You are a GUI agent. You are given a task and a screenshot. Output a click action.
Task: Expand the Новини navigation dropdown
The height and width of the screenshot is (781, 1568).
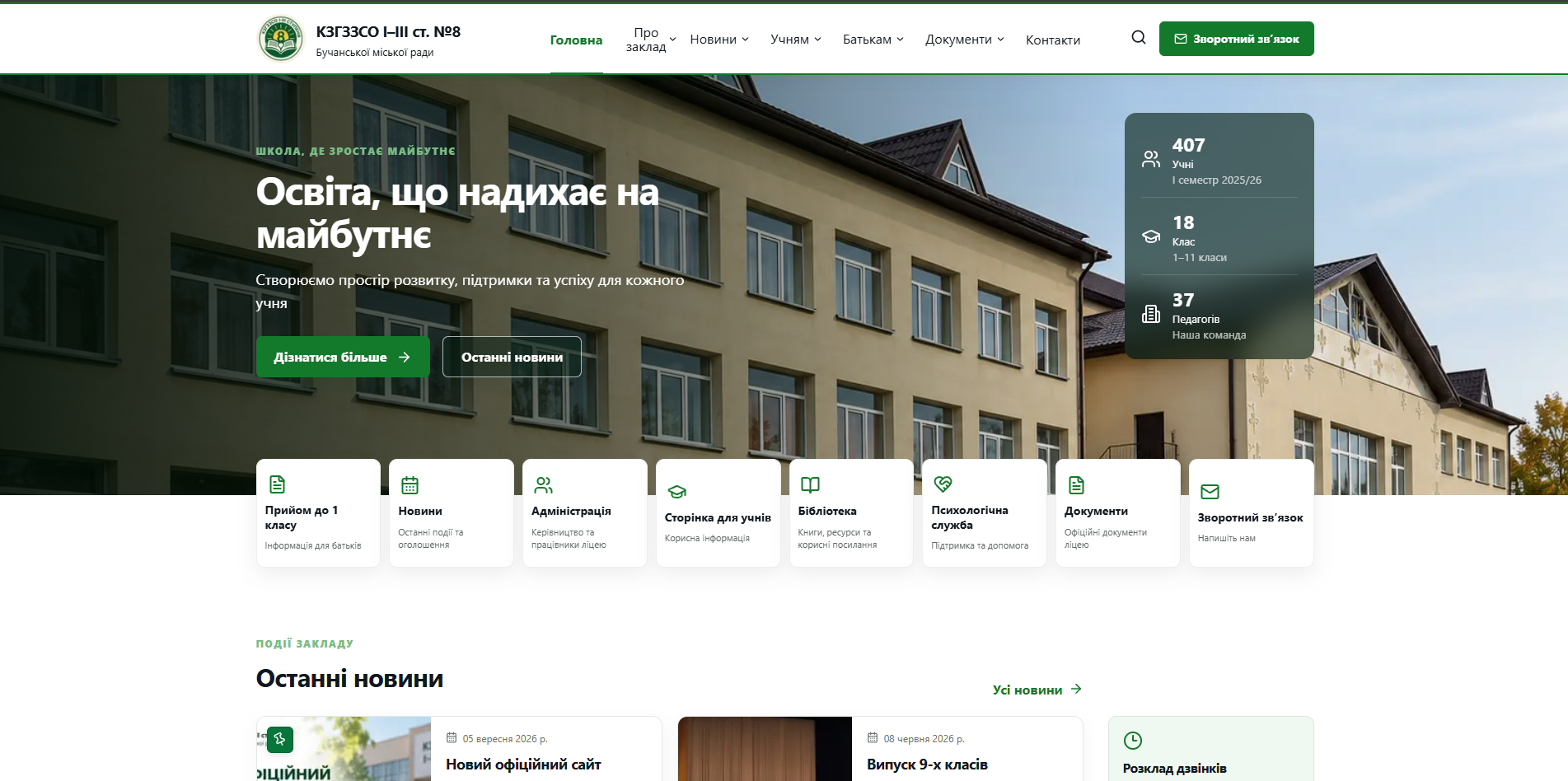point(719,40)
